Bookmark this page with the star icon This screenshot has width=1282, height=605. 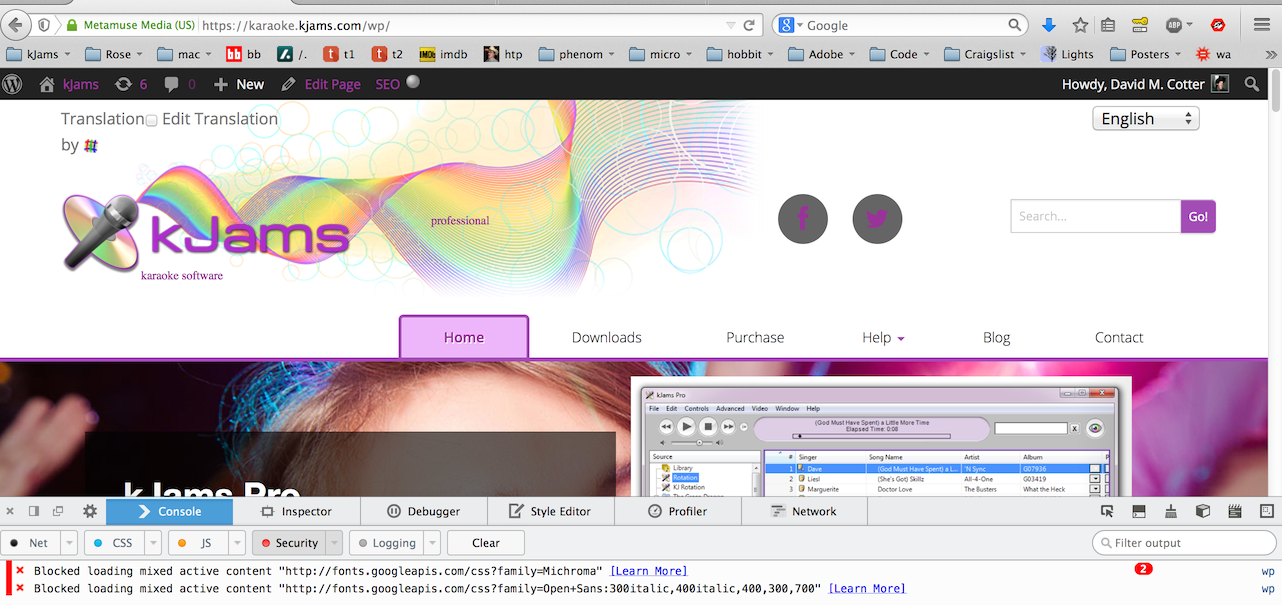click(x=1080, y=25)
